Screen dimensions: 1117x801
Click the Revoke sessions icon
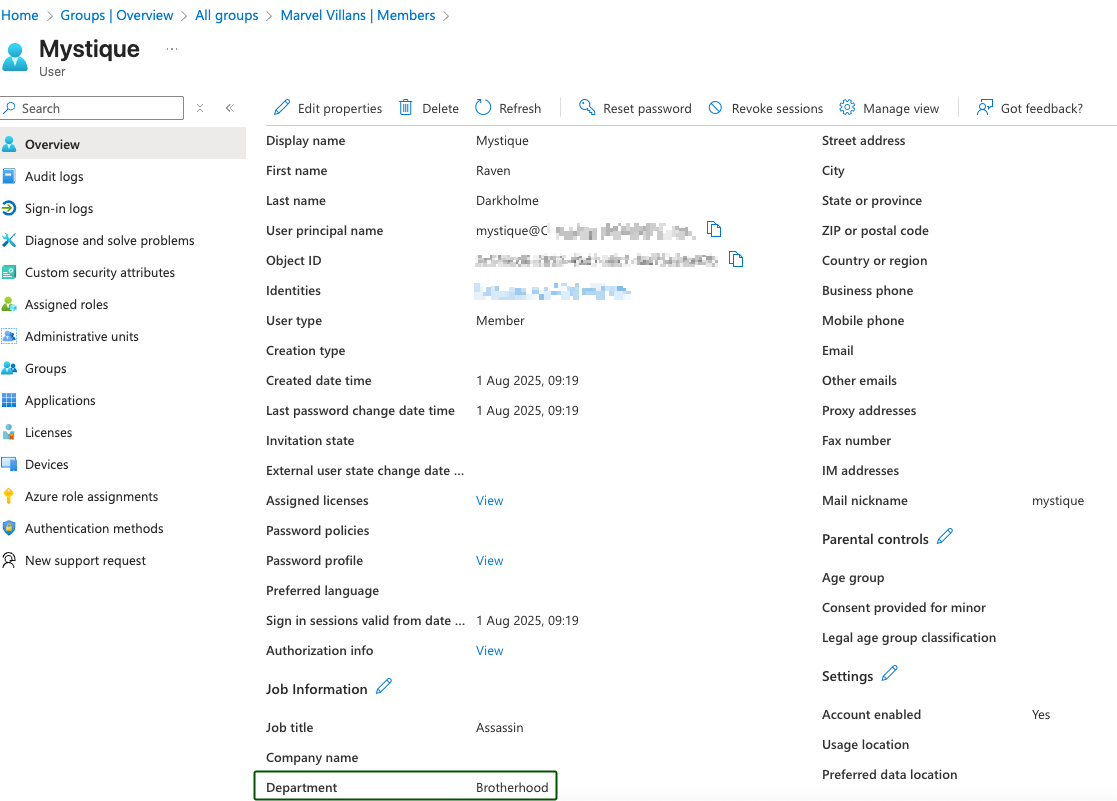[715, 108]
